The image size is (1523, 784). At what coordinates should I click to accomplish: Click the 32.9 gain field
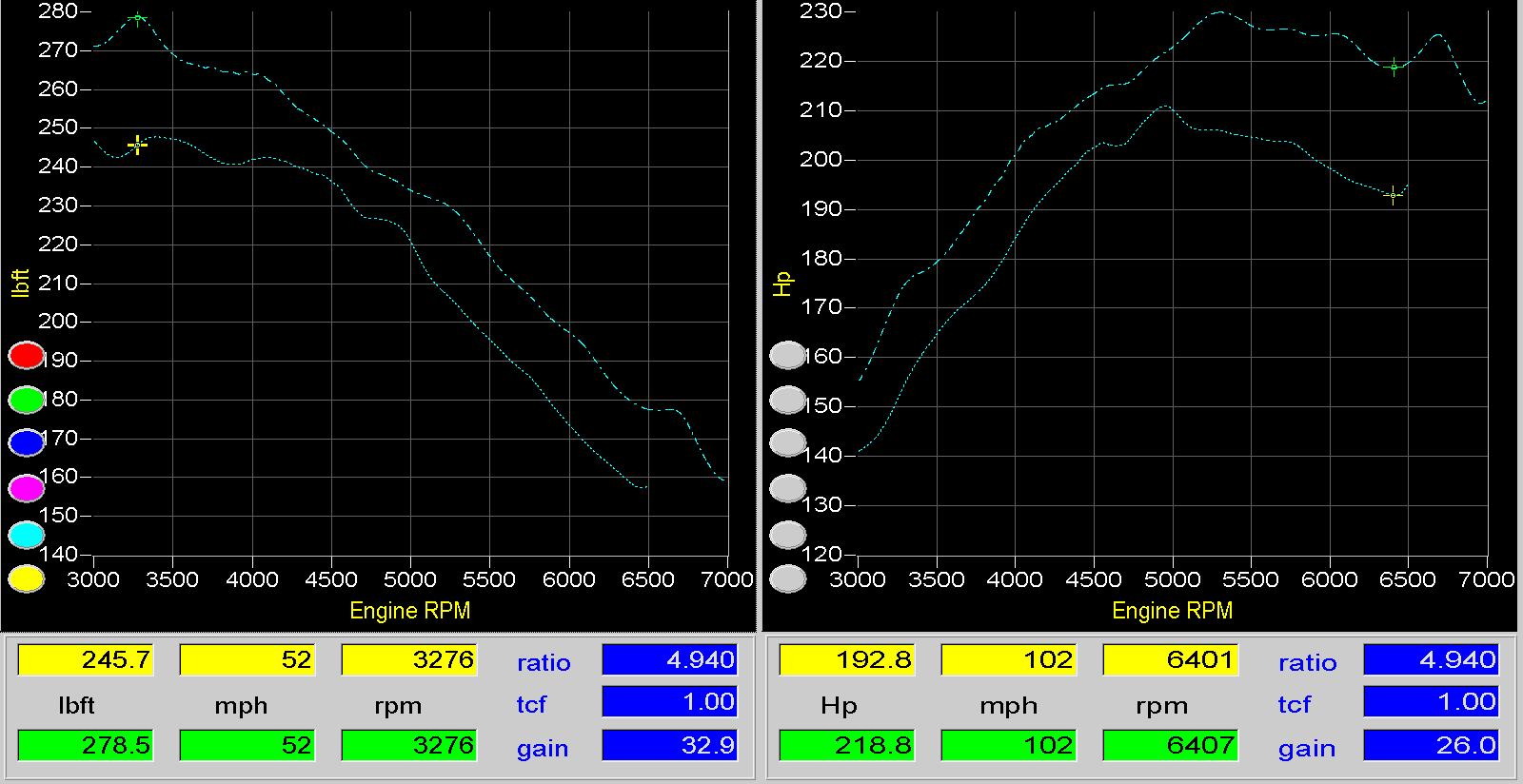(x=670, y=745)
